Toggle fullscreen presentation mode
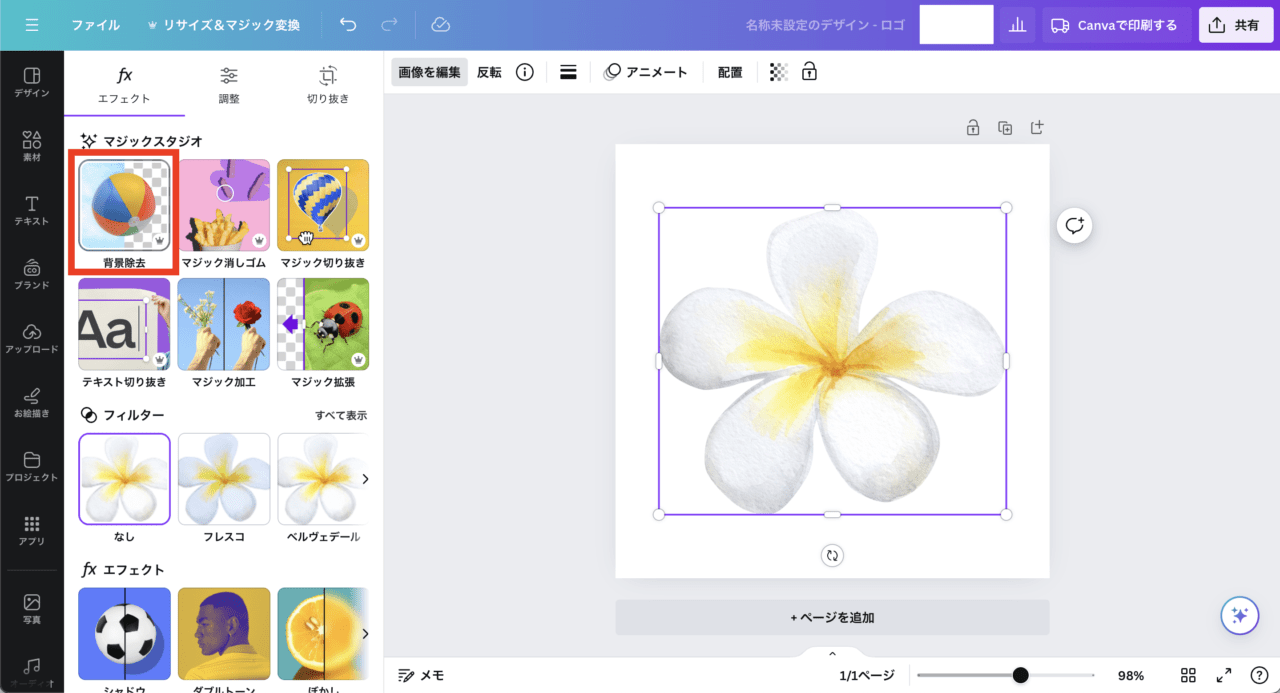 click(1223, 675)
